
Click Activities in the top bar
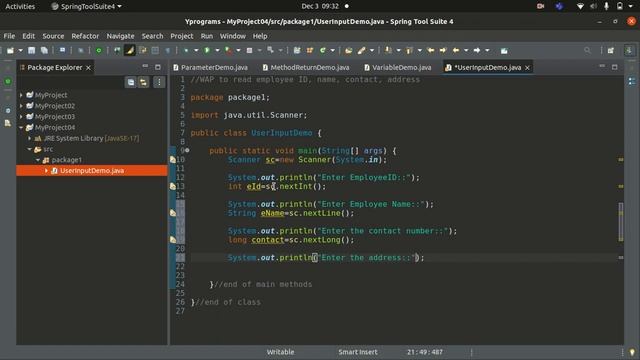20,7
